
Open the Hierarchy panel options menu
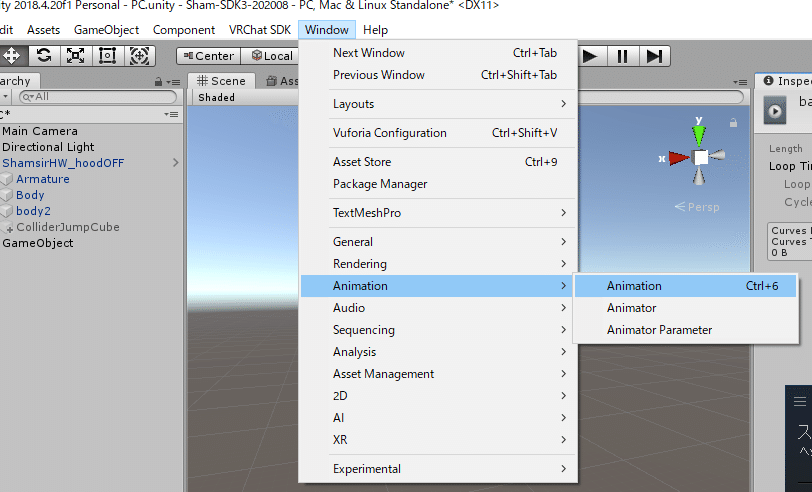173,82
